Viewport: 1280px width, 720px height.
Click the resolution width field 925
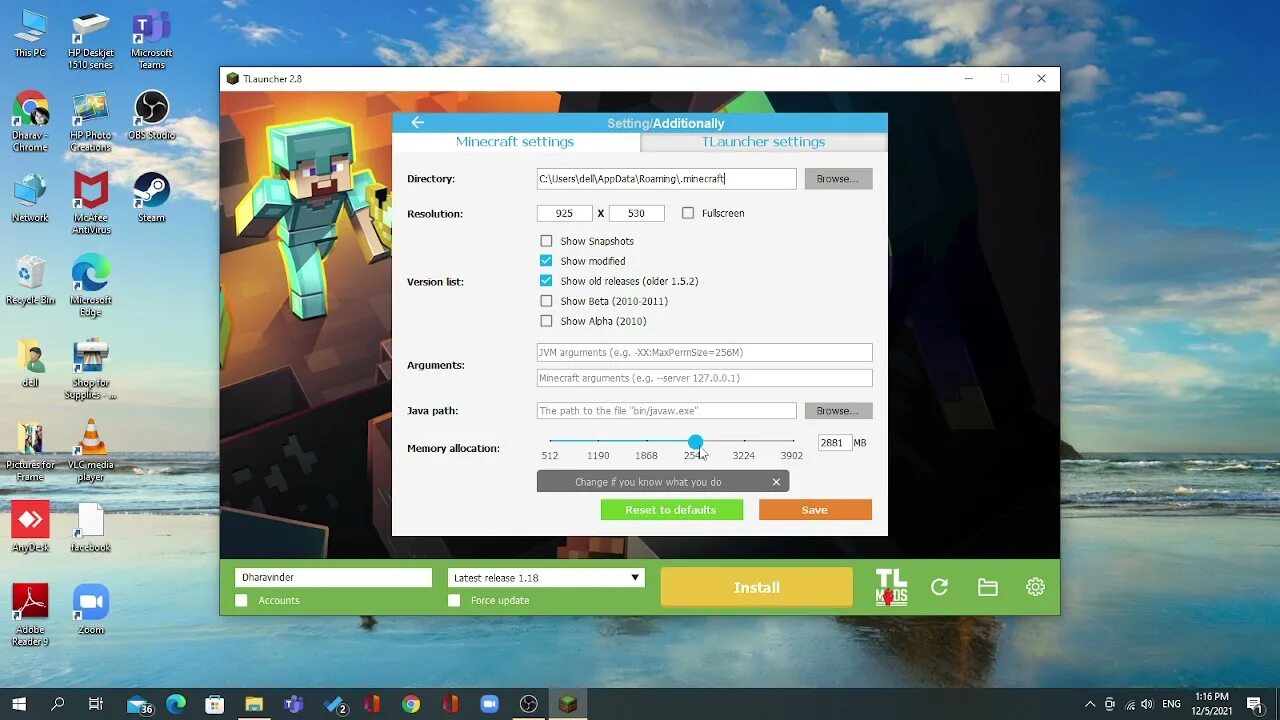[x=565, y=213]
